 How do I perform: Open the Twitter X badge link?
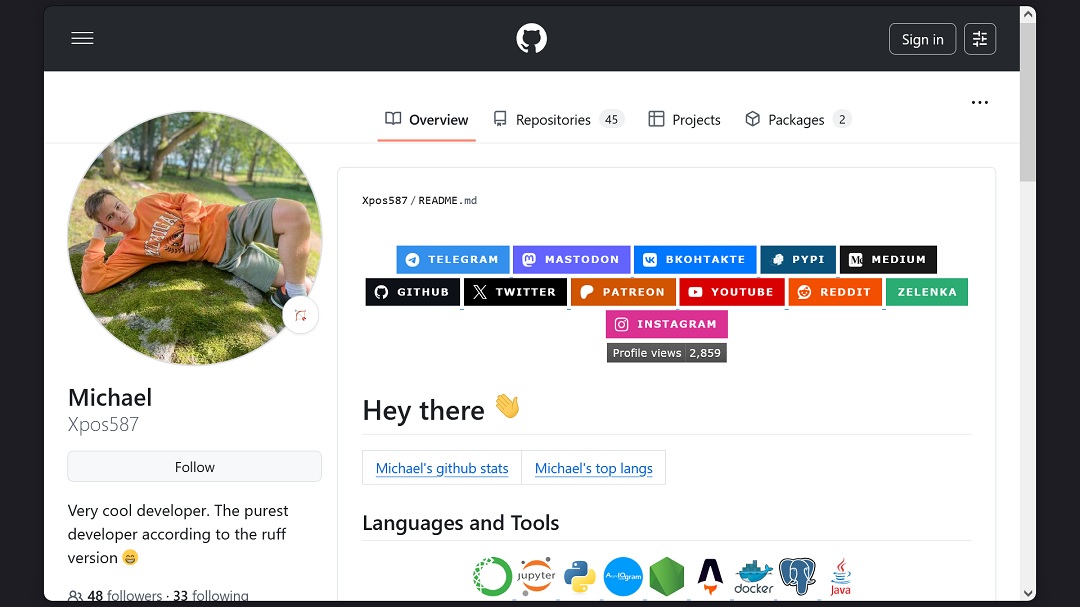coord(515,292)
